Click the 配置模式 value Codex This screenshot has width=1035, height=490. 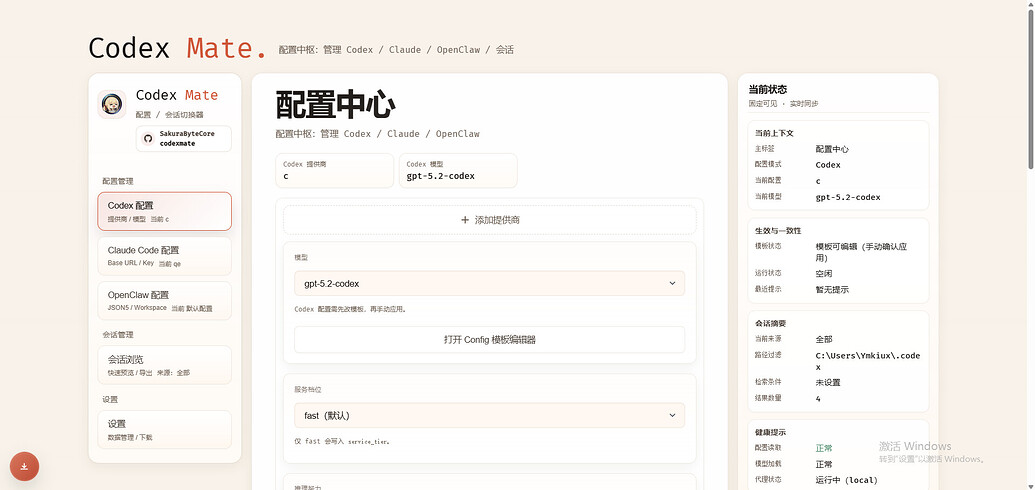tap(828, 164)
